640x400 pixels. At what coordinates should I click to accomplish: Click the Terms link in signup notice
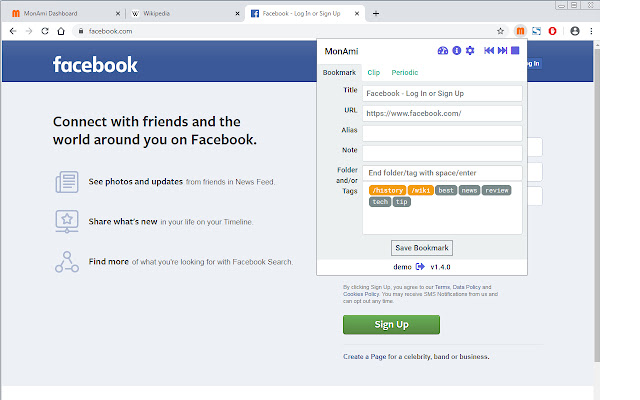pos(442,287)
